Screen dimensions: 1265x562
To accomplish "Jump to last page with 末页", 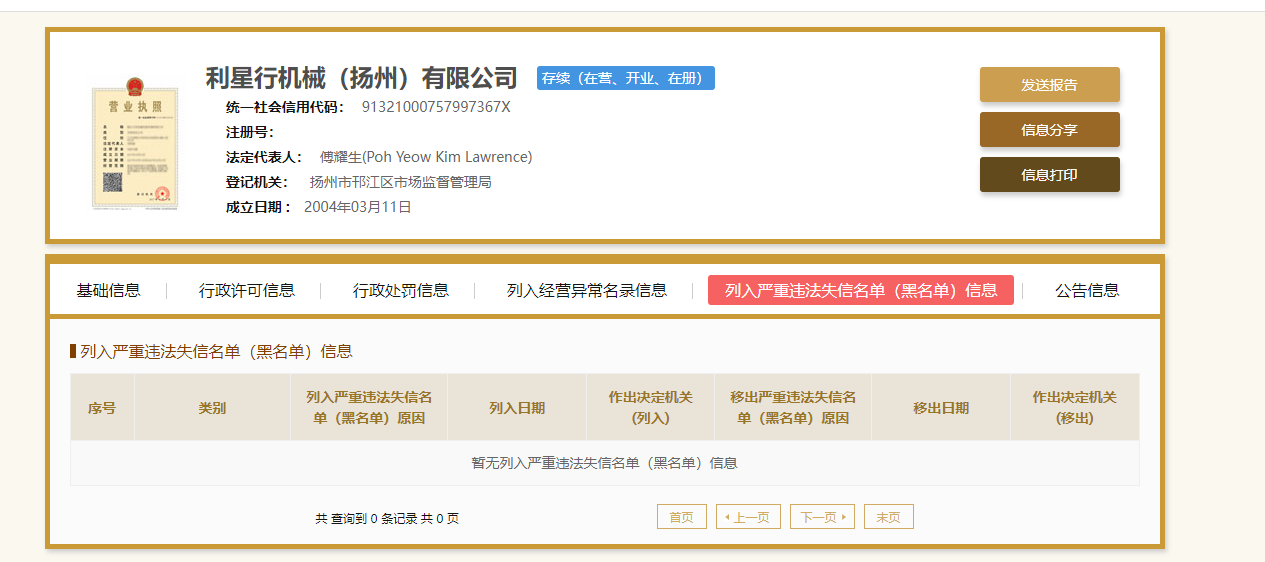I will [889, 517].
